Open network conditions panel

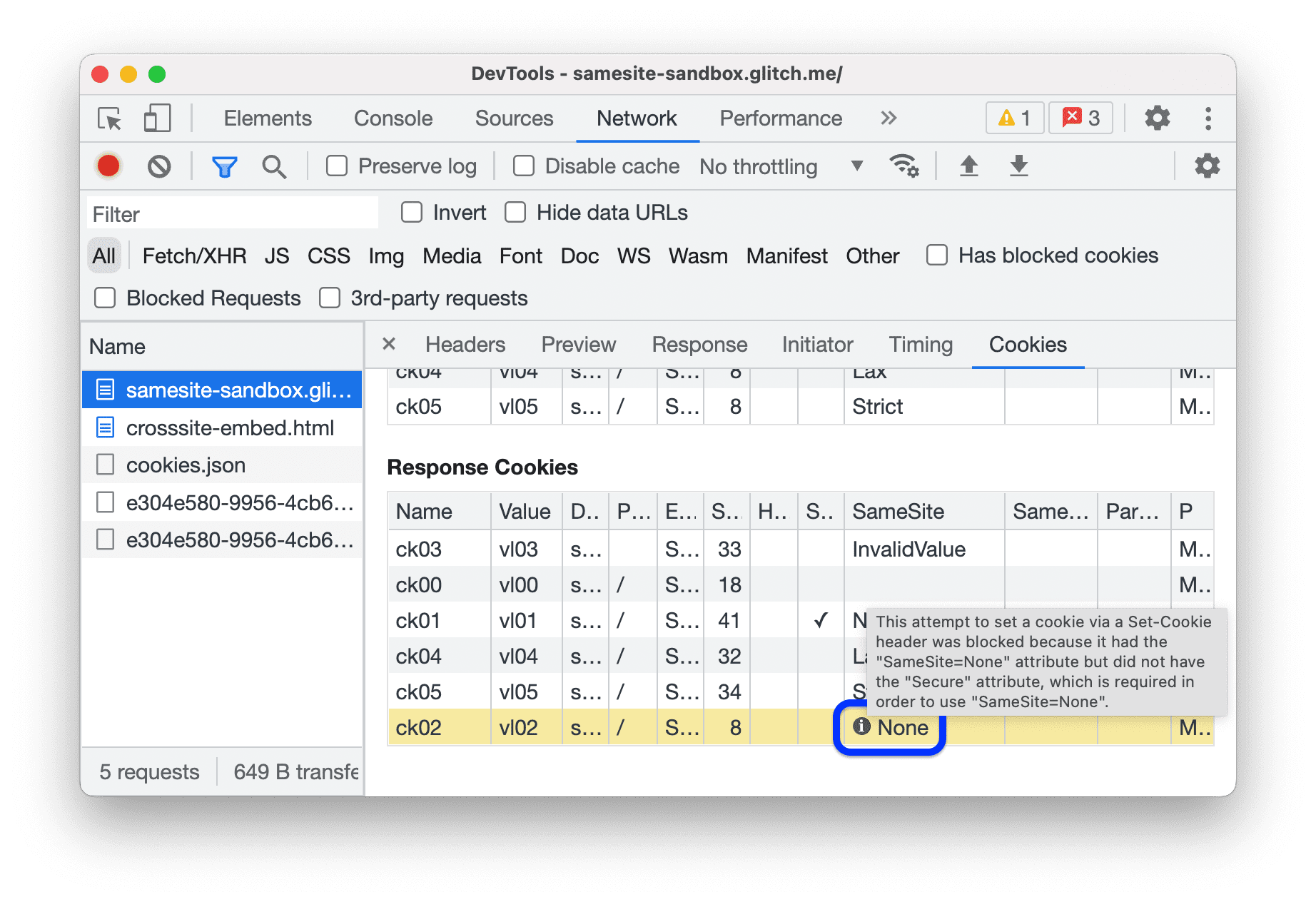click(x=905, y=166)
